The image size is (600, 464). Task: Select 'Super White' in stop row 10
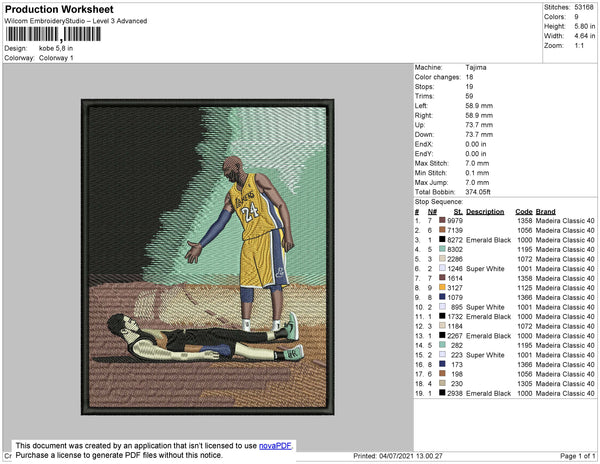(485, 307)
